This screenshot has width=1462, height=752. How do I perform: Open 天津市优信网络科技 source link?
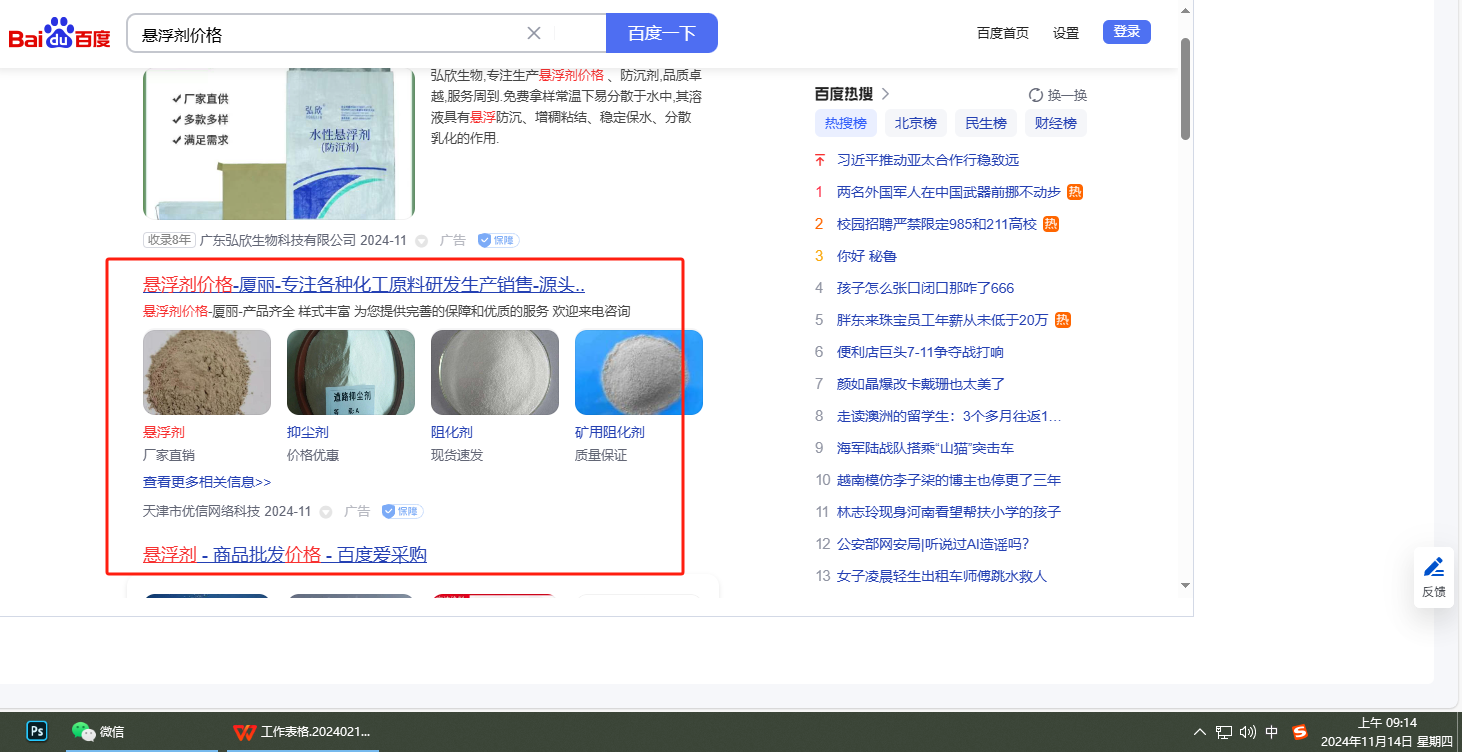(201, 511)
